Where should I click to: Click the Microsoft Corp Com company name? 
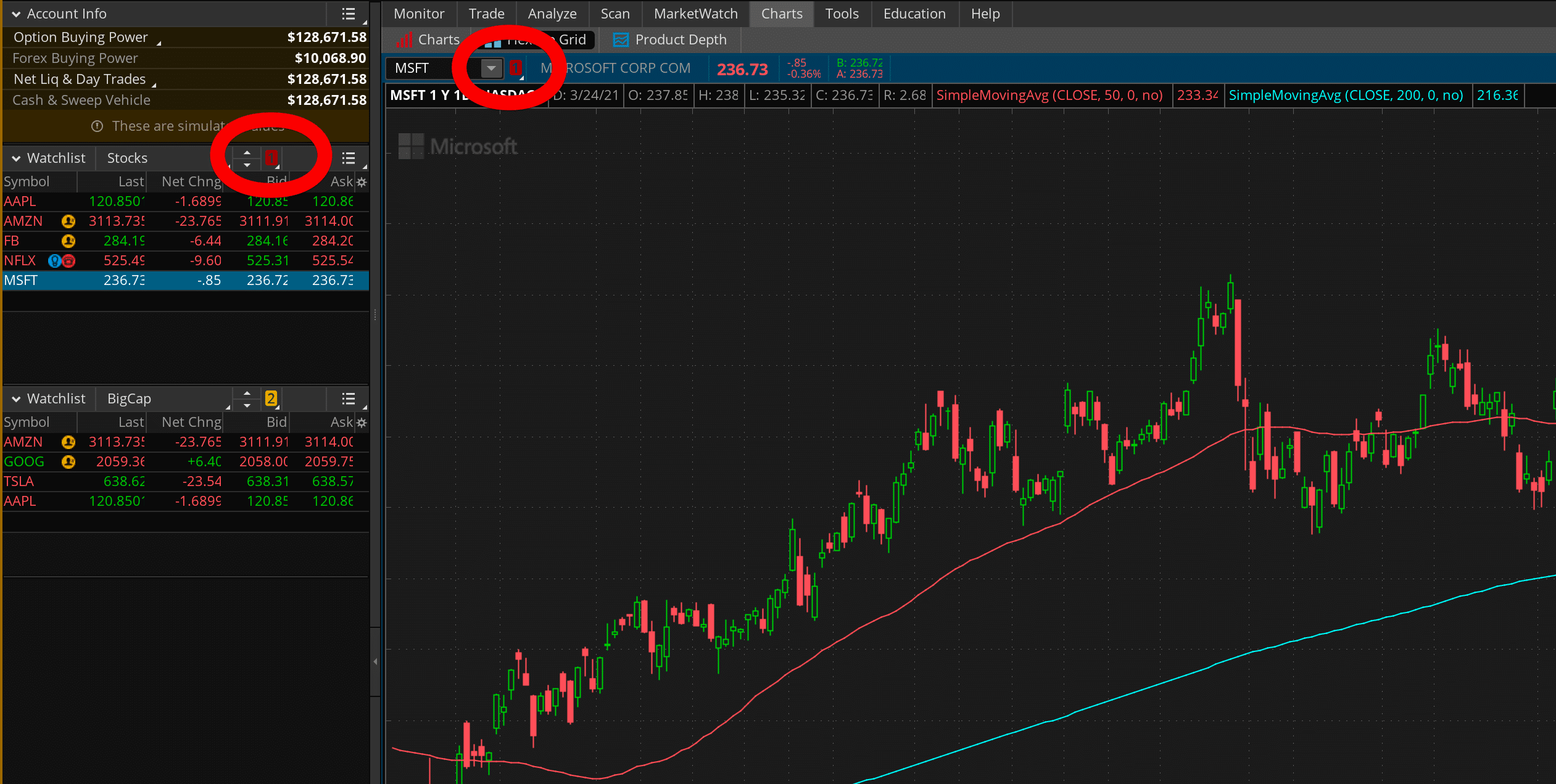[615, 68]
